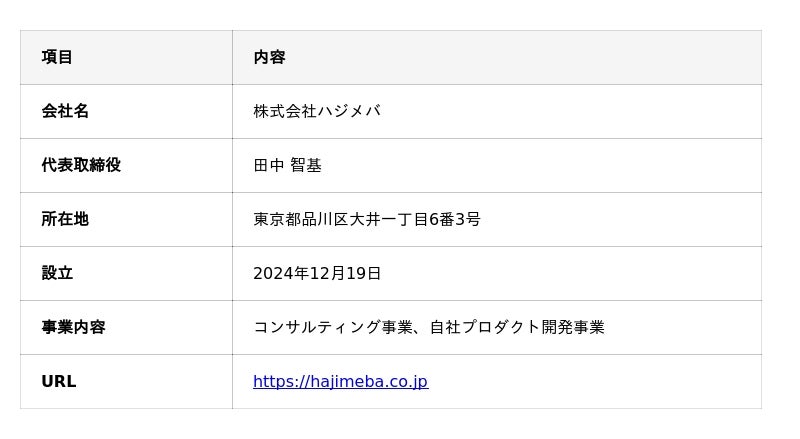This screenshot has width=800, height=439.
Task: Select the 設立 row label
Action: point(57,274)
